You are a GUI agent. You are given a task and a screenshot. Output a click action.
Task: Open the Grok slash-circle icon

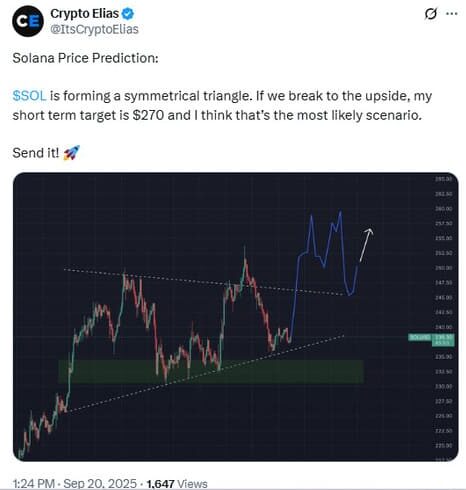click(431, 14)
